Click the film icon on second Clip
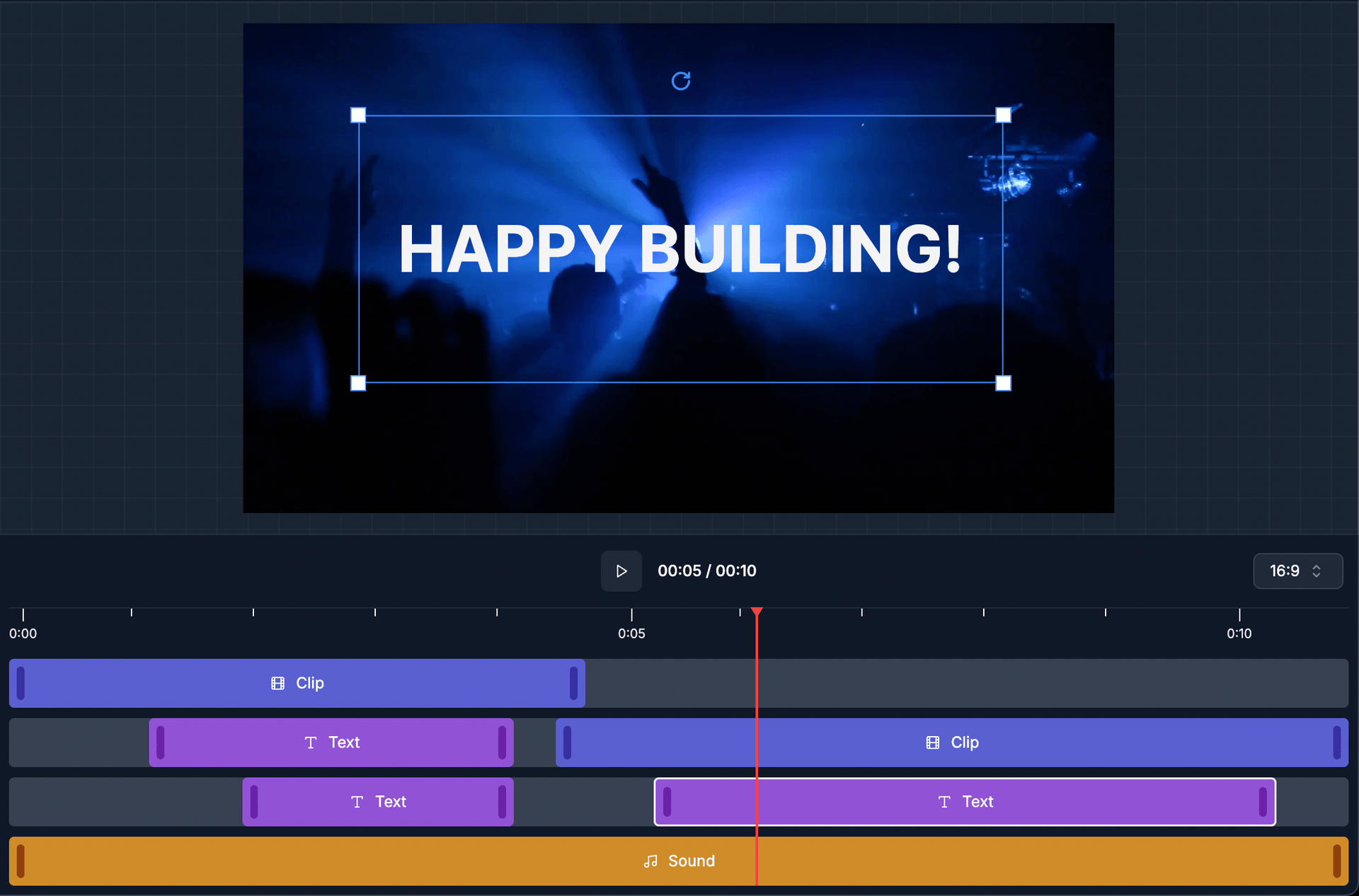Screen dimensions: 1359x896 (933, 742)
